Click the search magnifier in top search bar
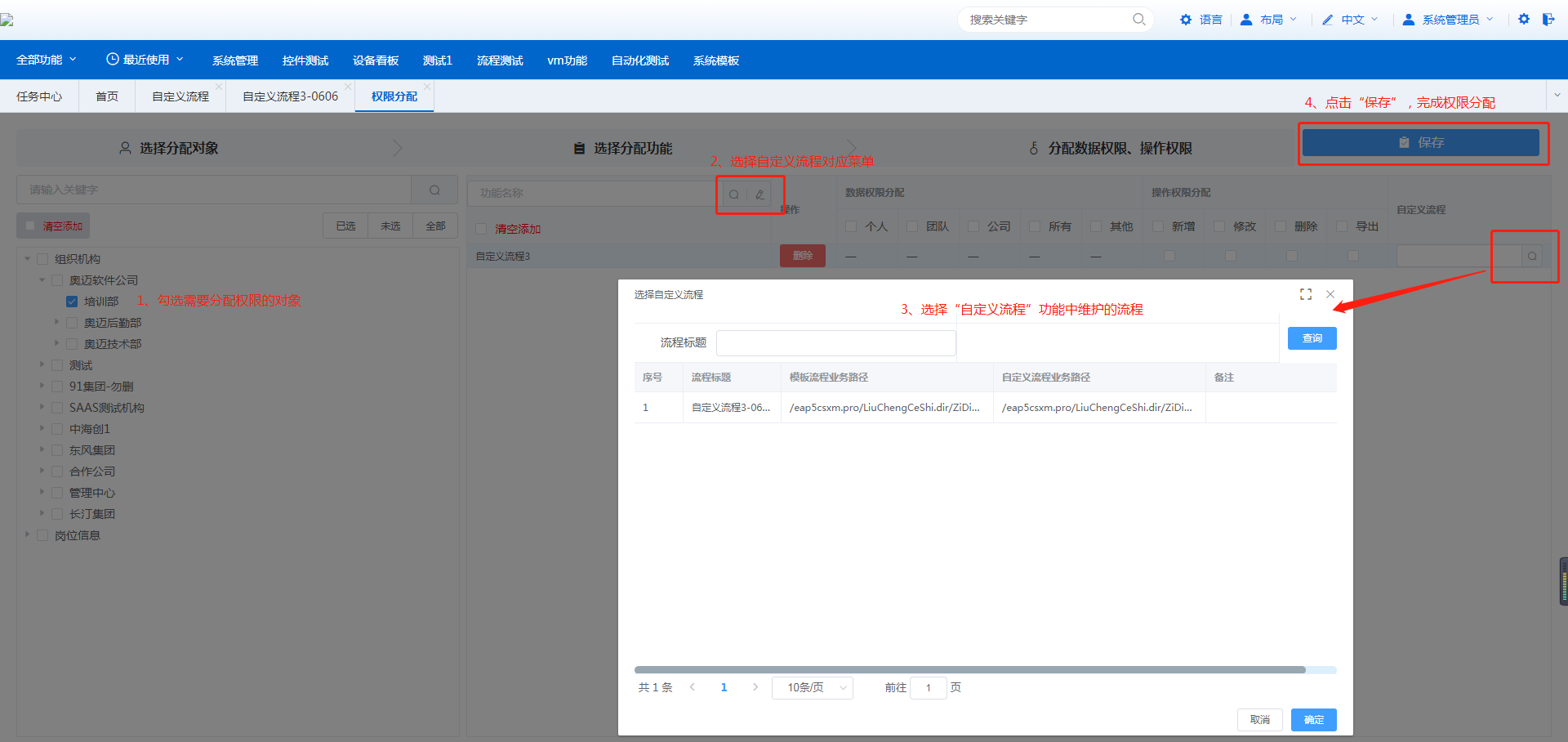1568x742 pixels. point(1138,20)
